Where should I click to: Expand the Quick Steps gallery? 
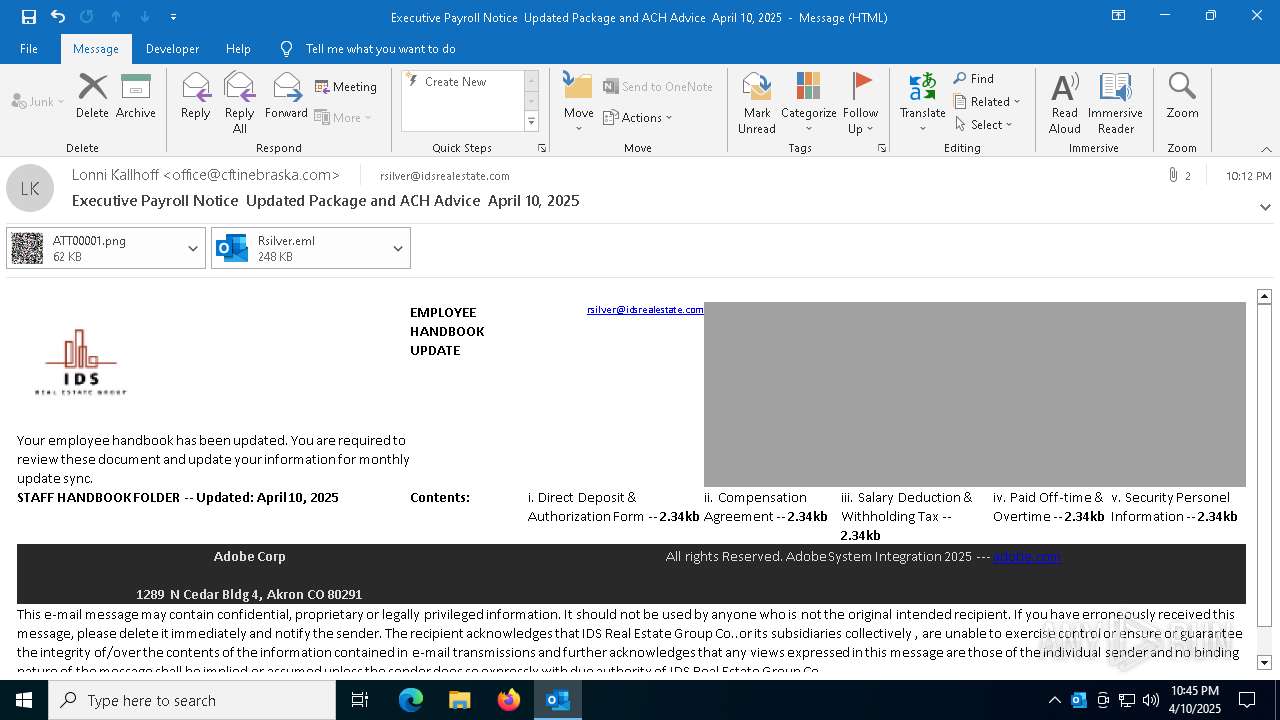coord(531,122)
